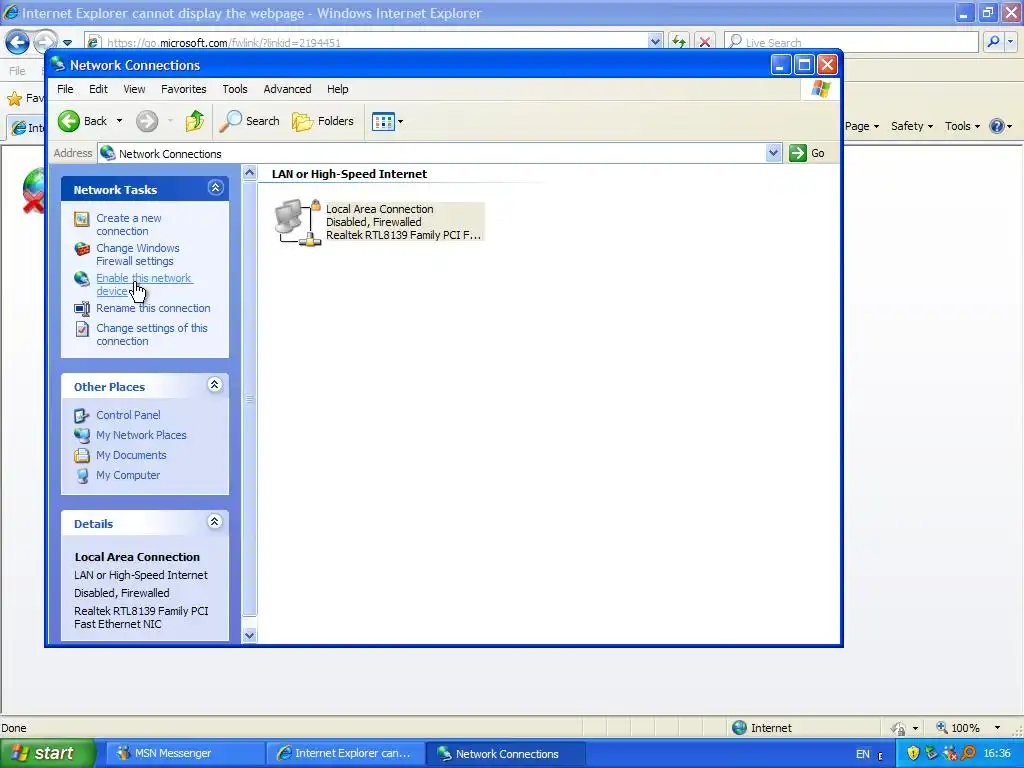Click the My Network Places icon
1024x768 pixels.
(x=82, y=435)
